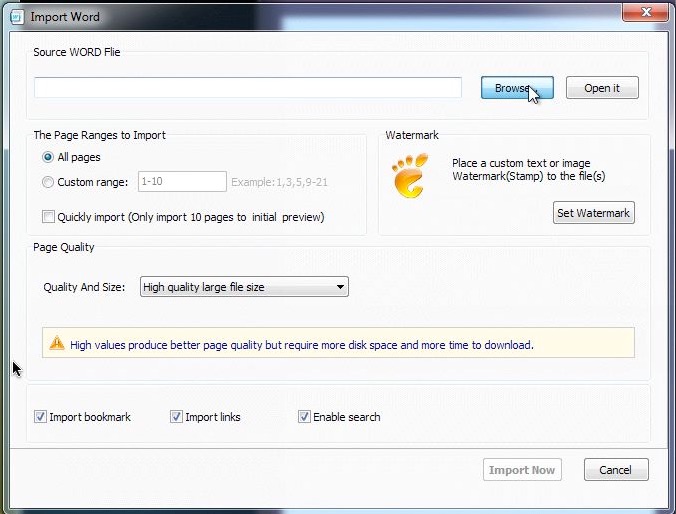Select the All pages radio button
Image resolution: width=676 pixels, height=514 pixels.
pos(48,157)
